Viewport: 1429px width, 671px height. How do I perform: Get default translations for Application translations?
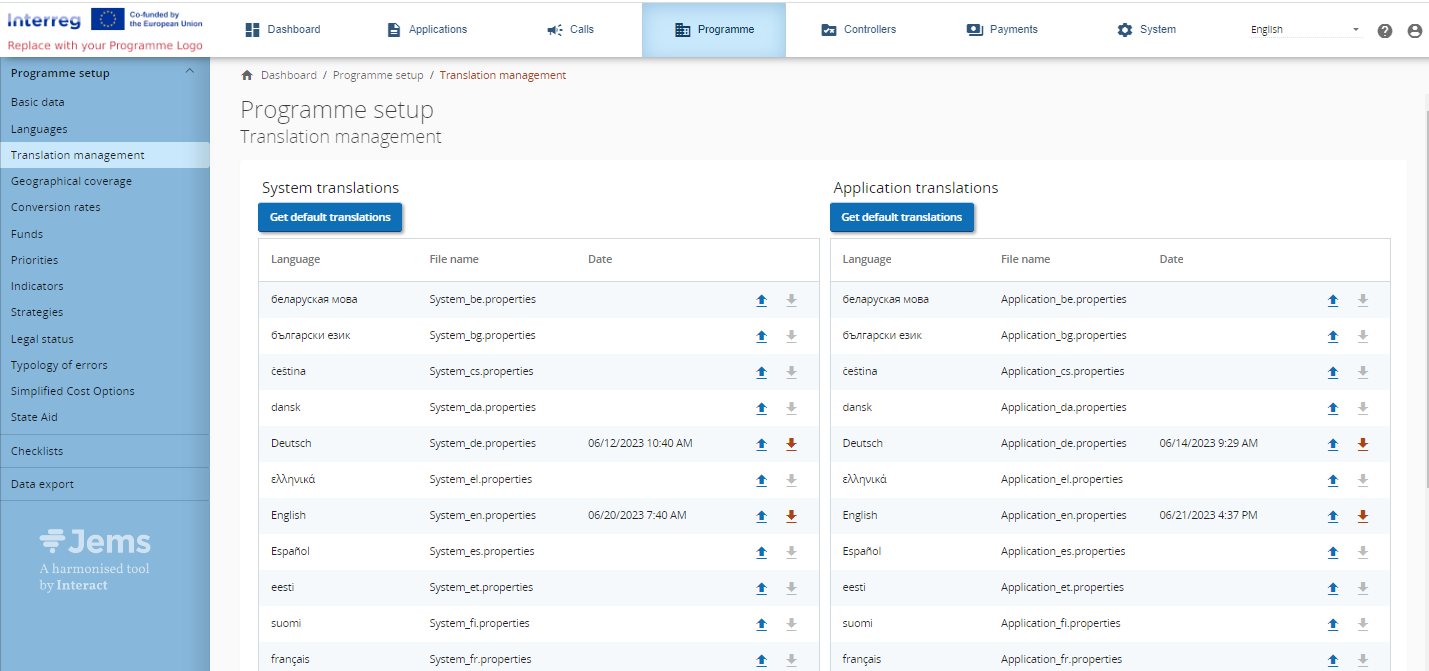tap(901, 217)
